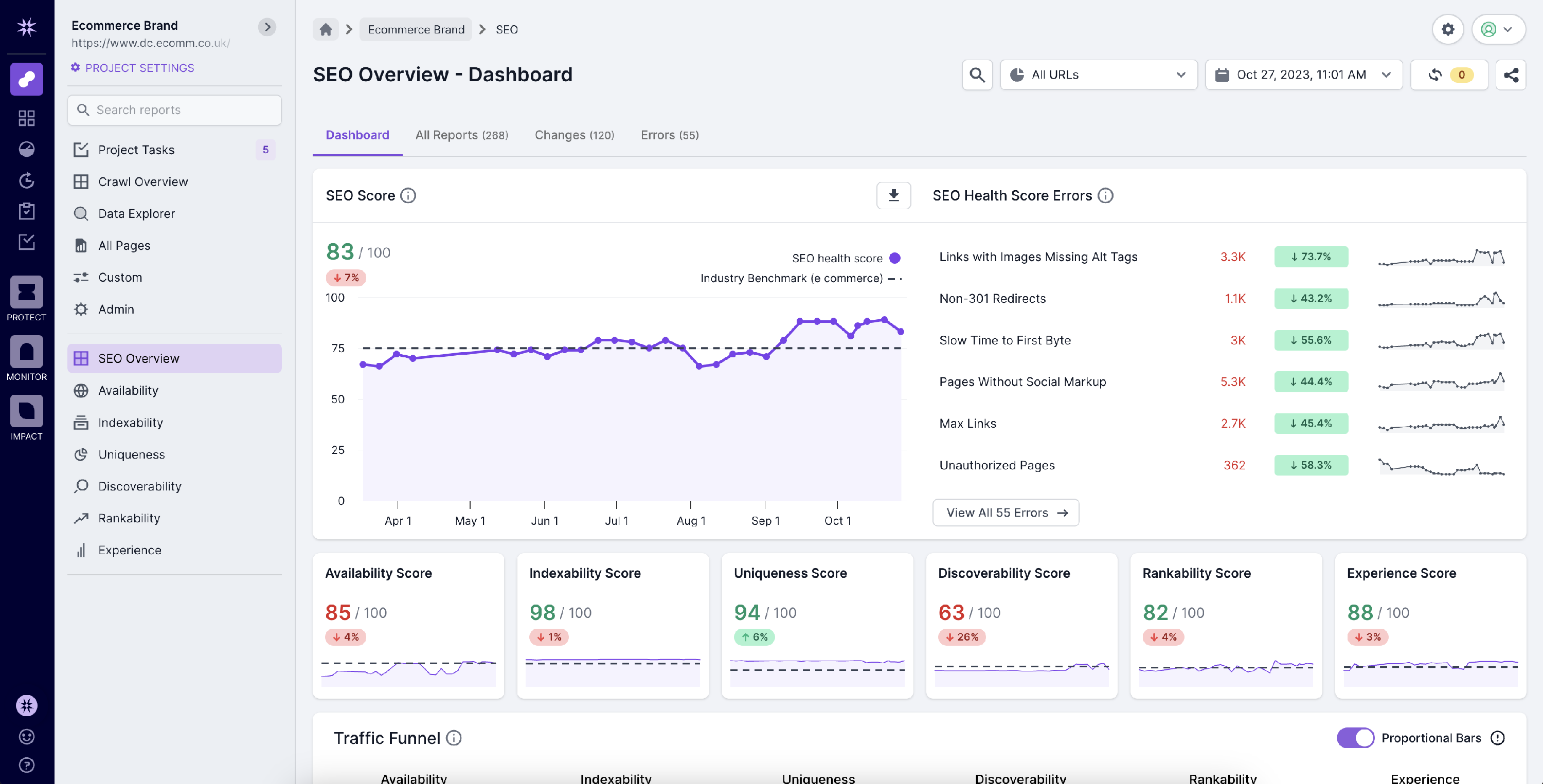Switch to the Dashboard tab
The width and height of the screenshot is (1543, 784).
point(357,135)
